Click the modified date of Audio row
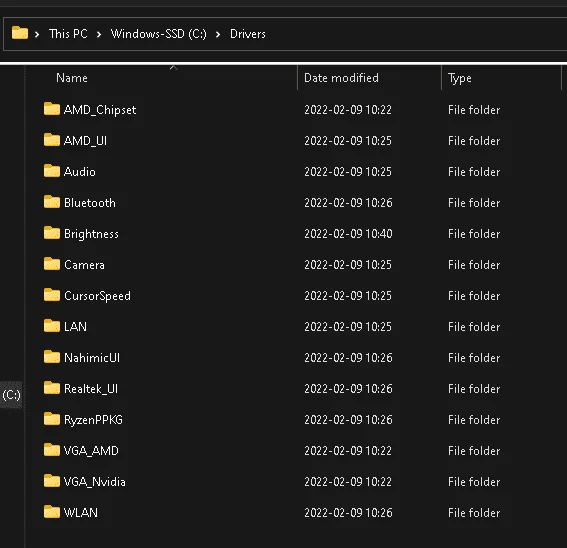The width and height of the screenshot is (567, 548). coord(348,172)
